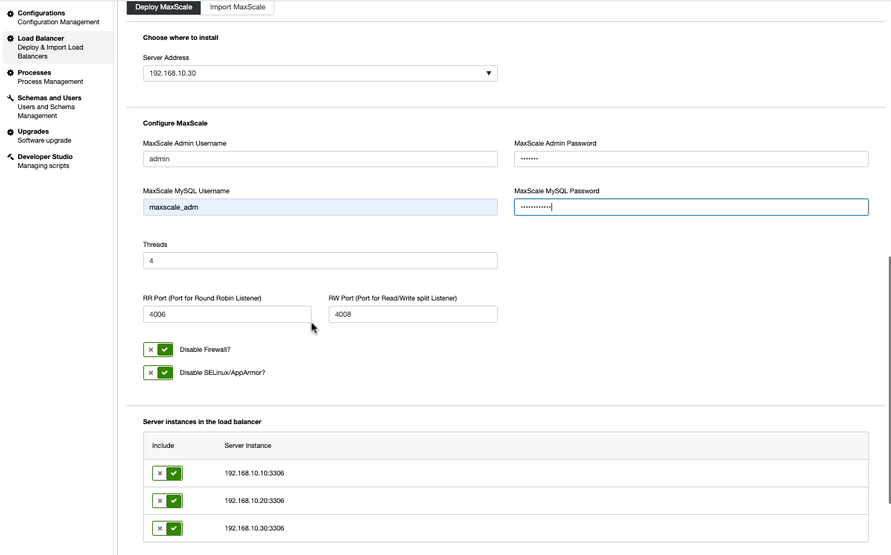Viewport: 891px width, 555px height.
Task: Toggle include for 192.168.10.10:3306
Action: 167,473
